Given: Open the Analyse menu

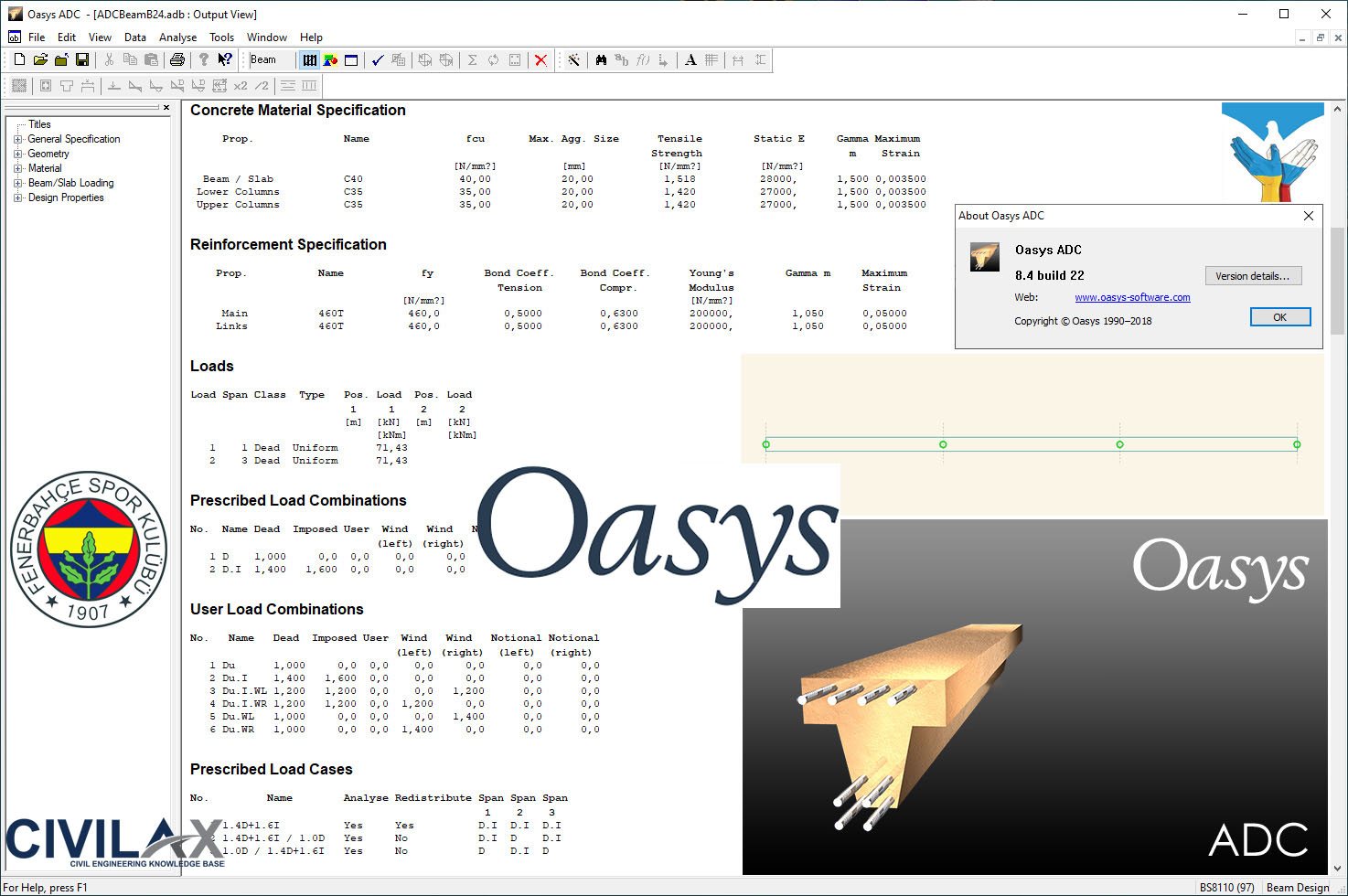Looking at the screenshot, I should click(x=177, y=37).
